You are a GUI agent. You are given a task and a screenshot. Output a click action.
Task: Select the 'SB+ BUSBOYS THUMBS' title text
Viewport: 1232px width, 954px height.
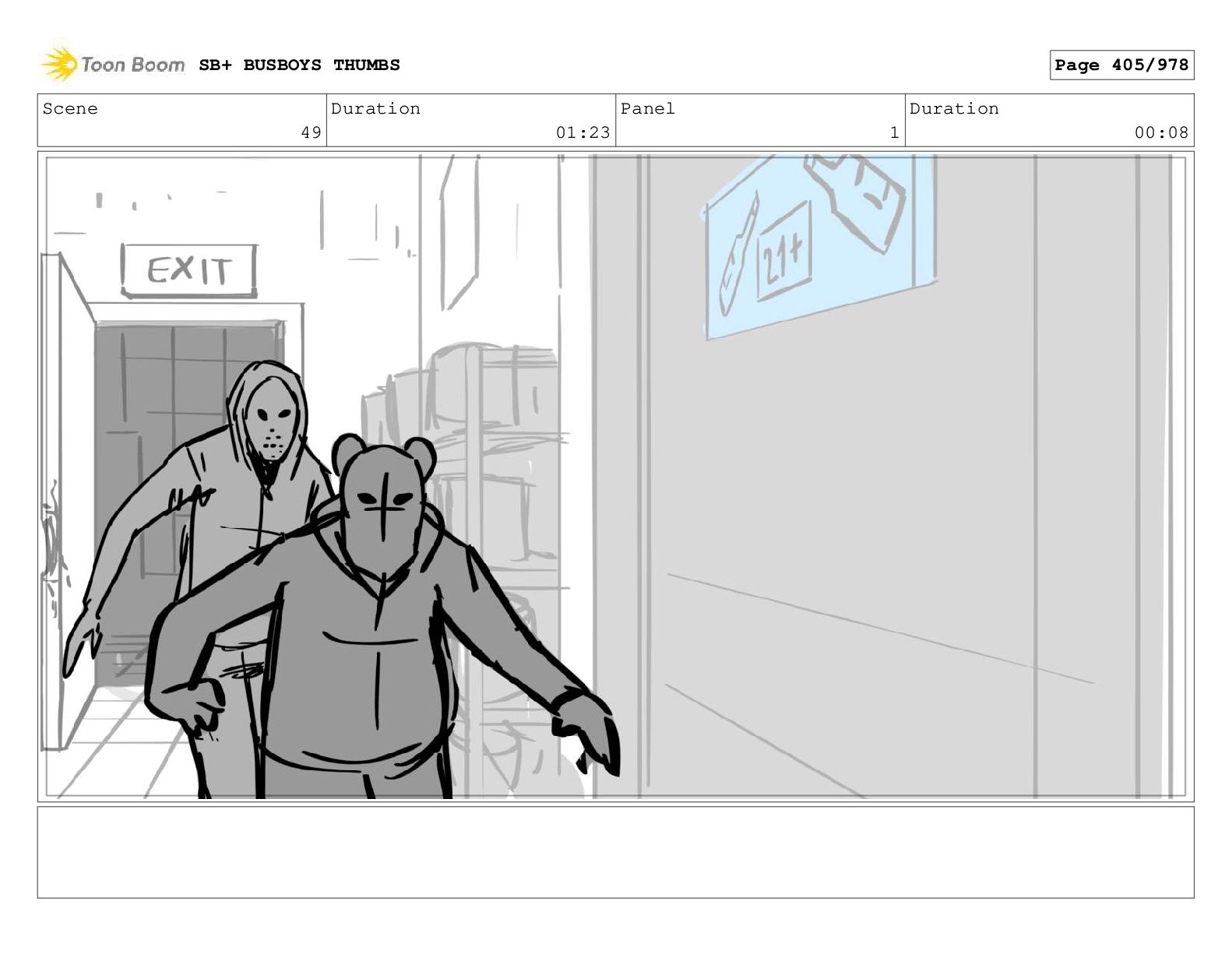[299, 65]
